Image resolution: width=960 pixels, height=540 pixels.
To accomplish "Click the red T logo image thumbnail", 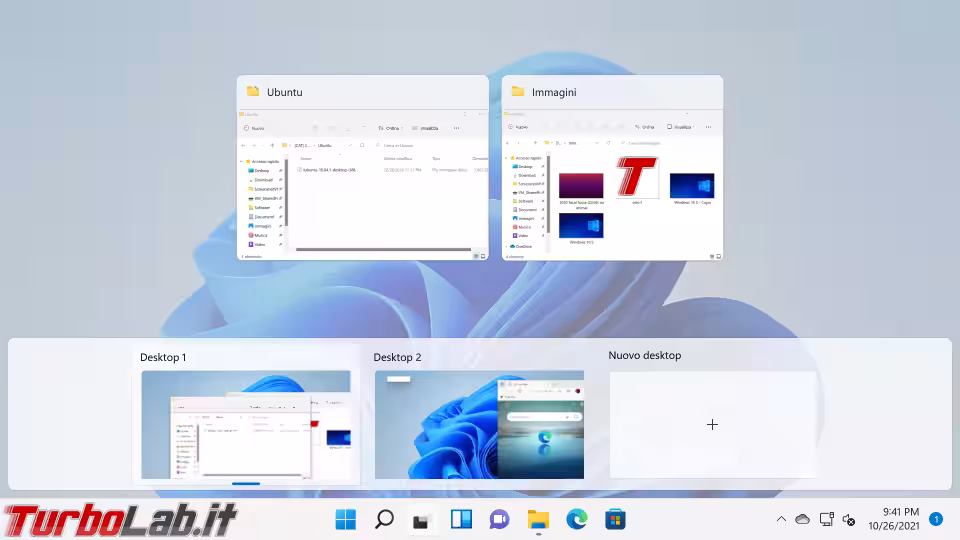I will pos(637,177).
